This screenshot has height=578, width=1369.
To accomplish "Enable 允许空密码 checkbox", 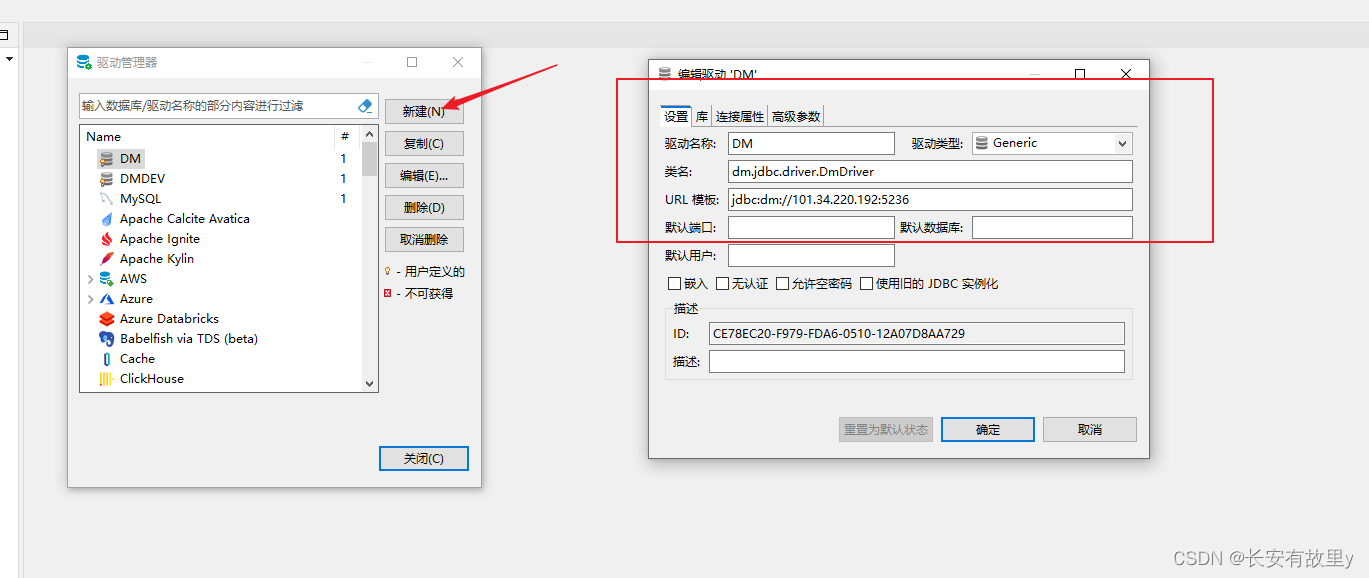I will [x=782, y=284].
